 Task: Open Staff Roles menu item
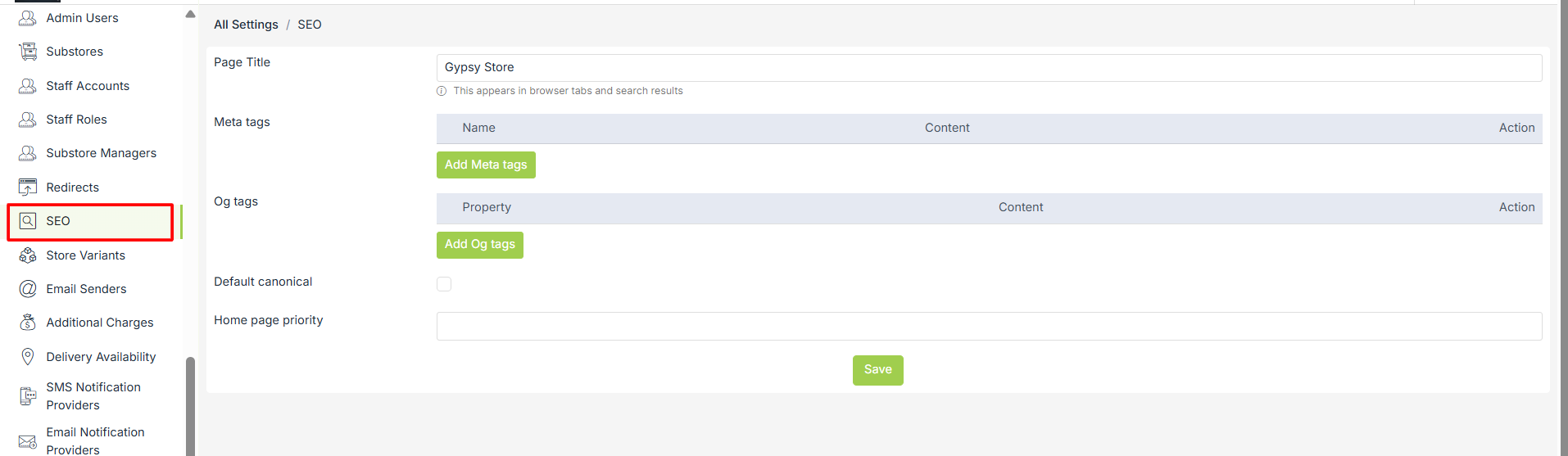pyautogui.click(x=76, y=120)
